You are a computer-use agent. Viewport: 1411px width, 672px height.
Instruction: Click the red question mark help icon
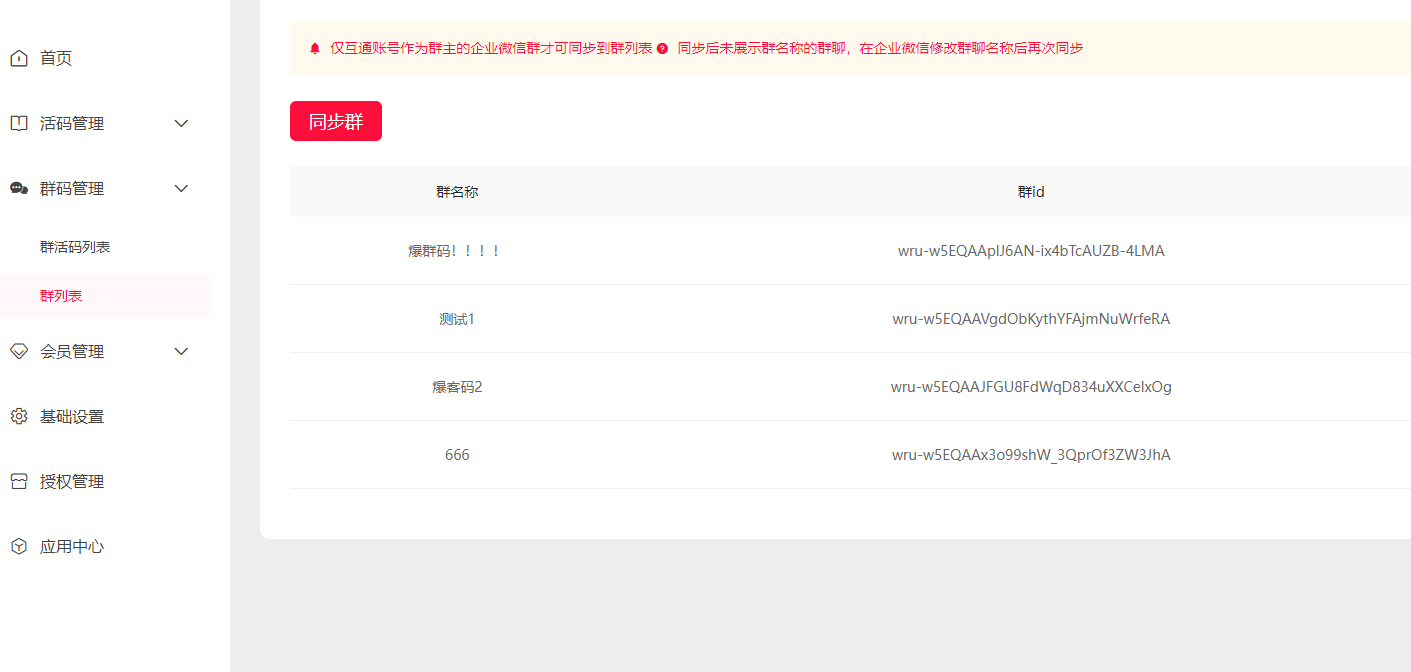662,48
